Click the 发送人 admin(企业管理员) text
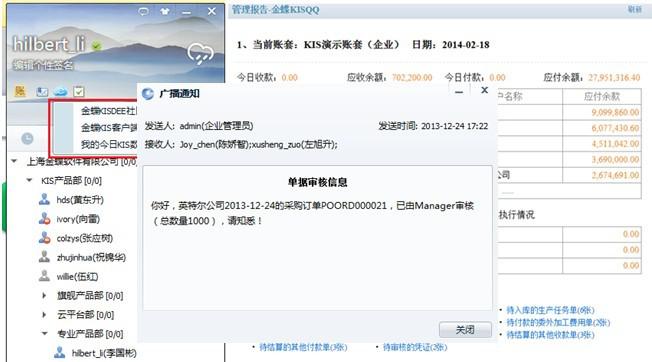652x362 pixels. point(199,126)
